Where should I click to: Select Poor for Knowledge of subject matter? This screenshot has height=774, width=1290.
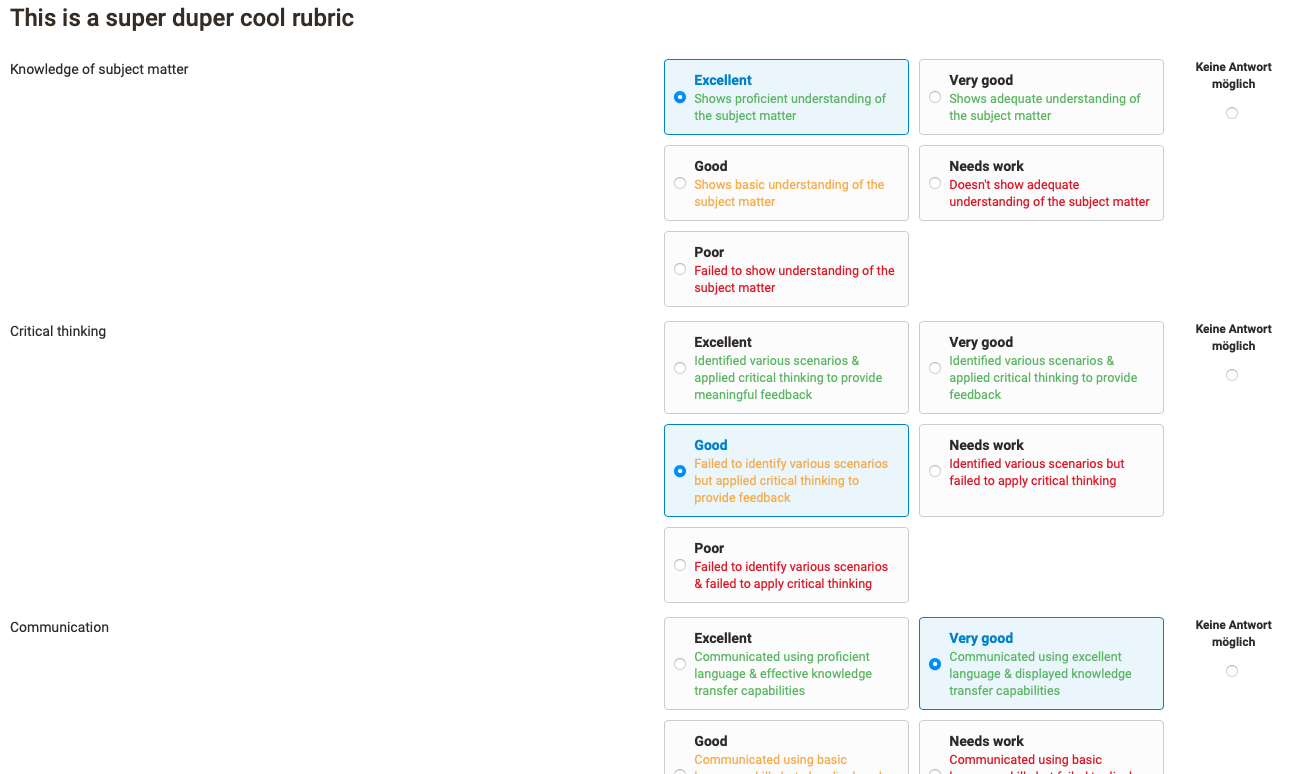pyautogui.click(x=680, y=269)
